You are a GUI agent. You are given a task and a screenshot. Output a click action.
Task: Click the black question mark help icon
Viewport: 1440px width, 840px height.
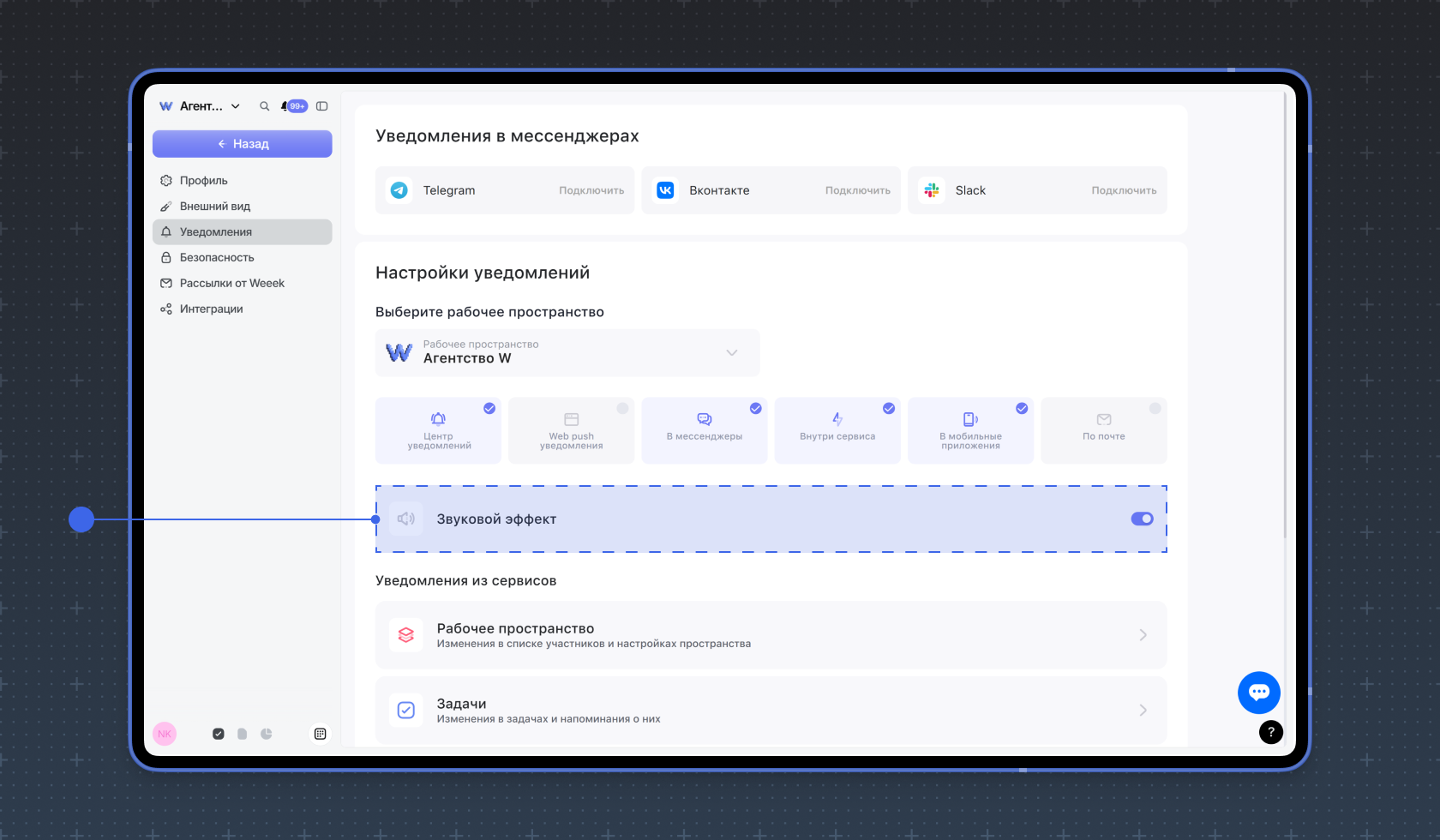click(x=1270, y=732)
